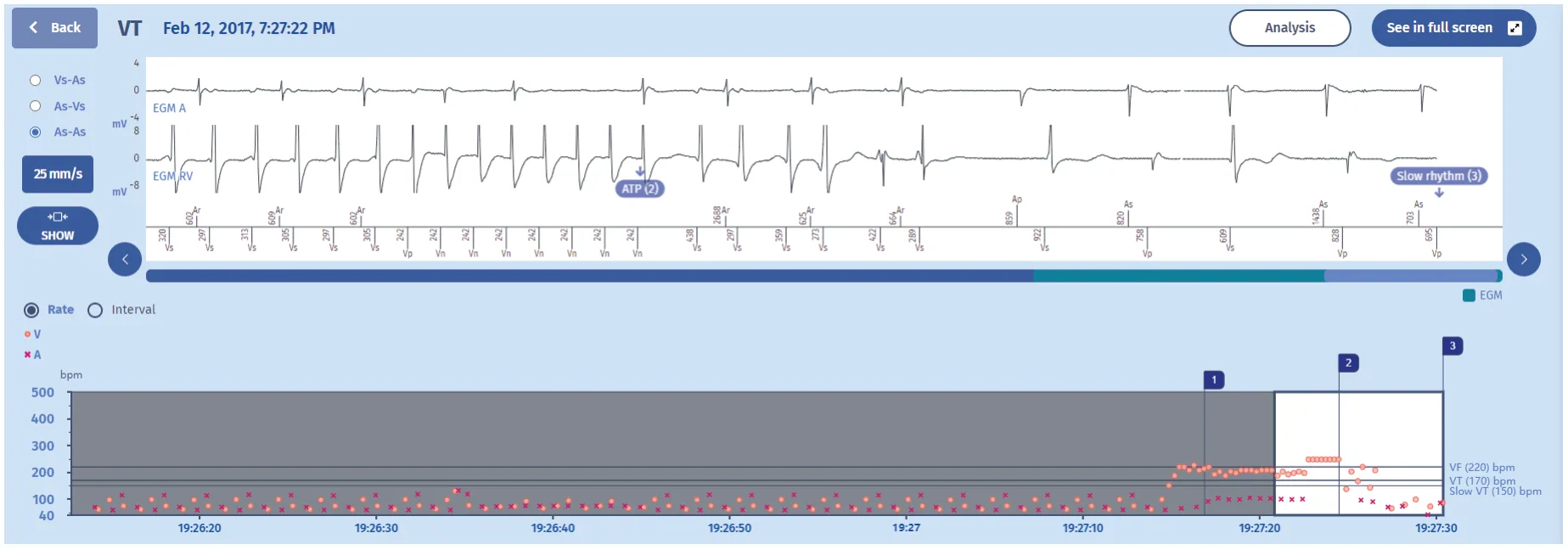The height and width of the screenshot is (550, 1568).
Task: Click the VT (170) bpm threshold label
Action: click(x=1481, y=480)
